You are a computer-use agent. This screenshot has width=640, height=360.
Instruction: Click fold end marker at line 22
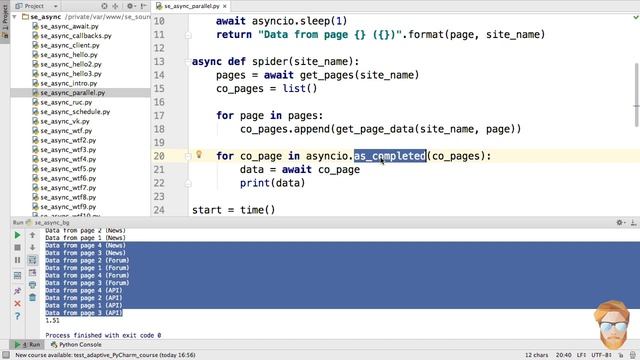(188, 183)
